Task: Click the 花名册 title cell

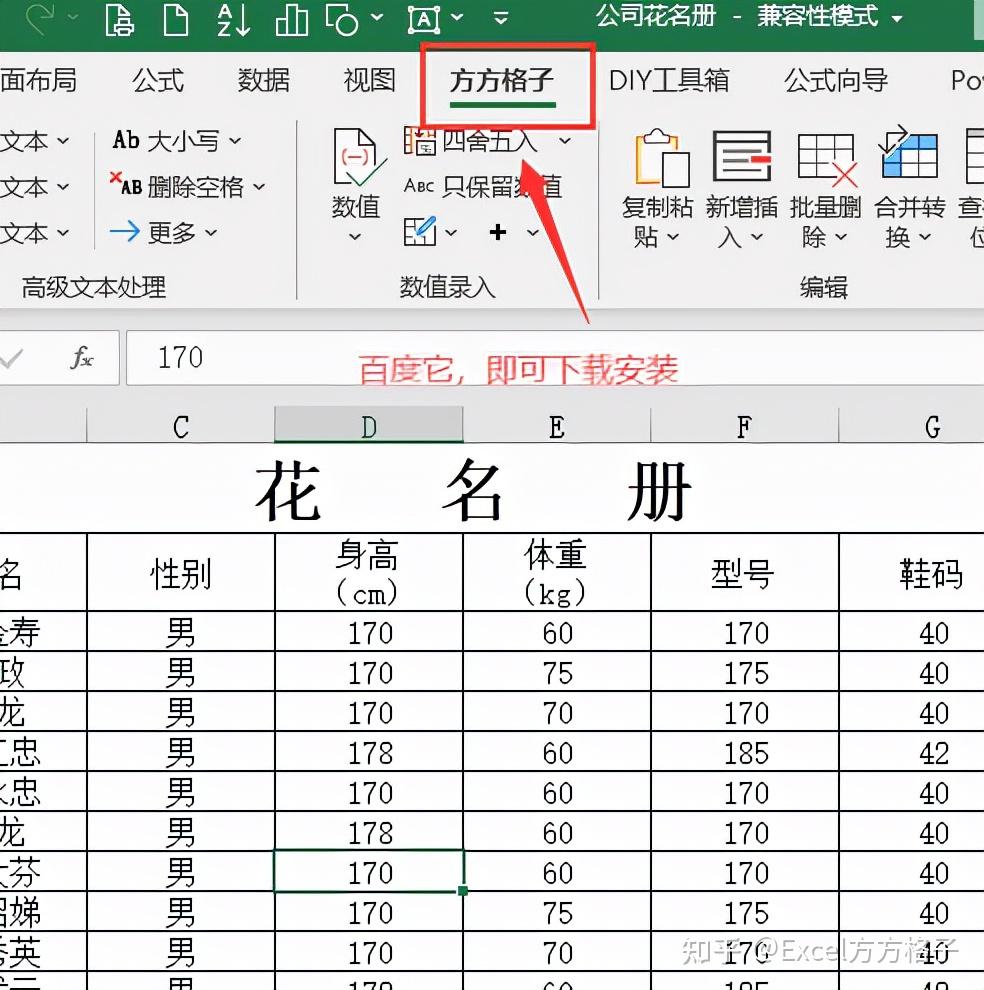Action: (x=474, y=489)
